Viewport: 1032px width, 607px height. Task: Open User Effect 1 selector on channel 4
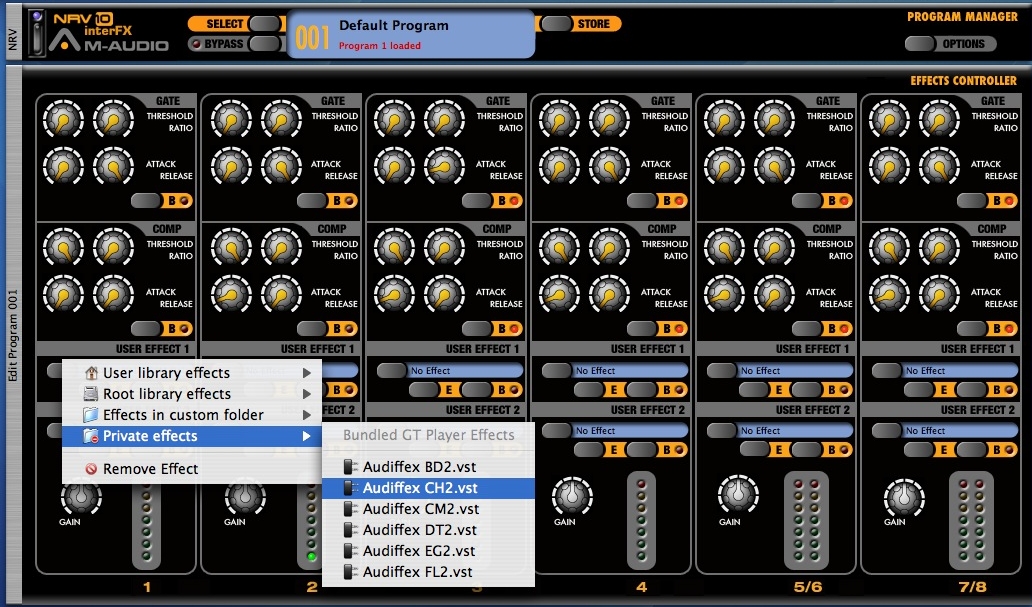tap(630, 371)
